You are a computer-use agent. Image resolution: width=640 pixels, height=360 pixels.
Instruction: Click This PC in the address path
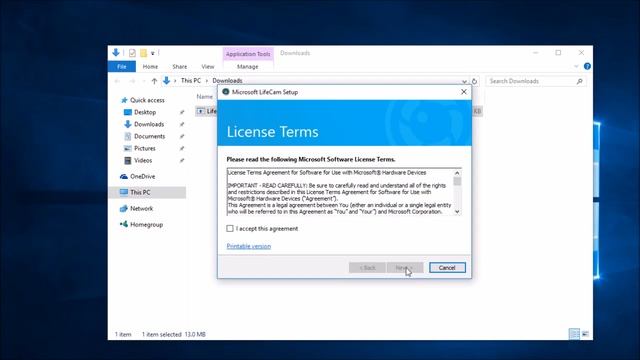click(191, 81)
